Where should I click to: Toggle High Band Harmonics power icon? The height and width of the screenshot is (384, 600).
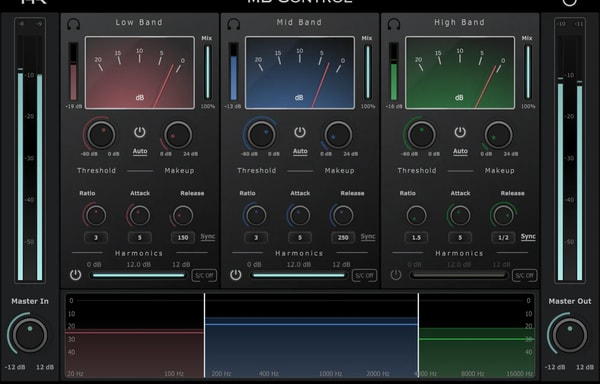[x=396, y=275]
